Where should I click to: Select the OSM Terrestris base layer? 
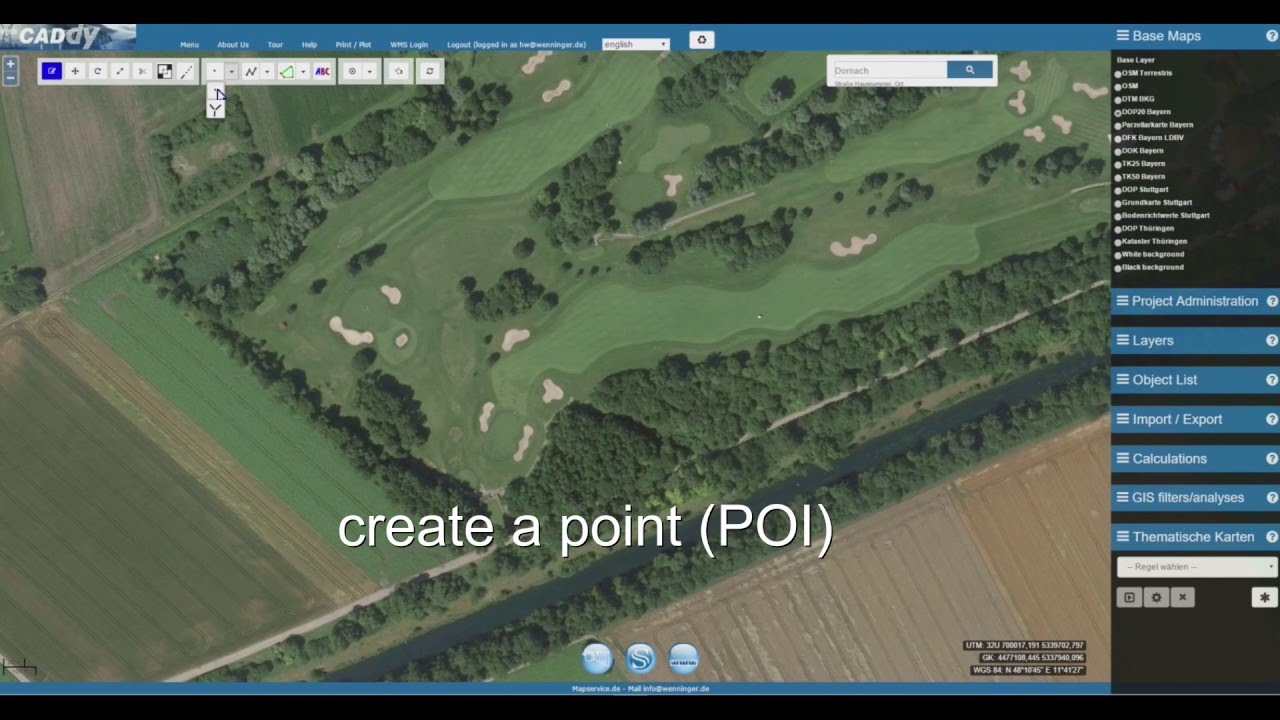[x=1118, y=74]
